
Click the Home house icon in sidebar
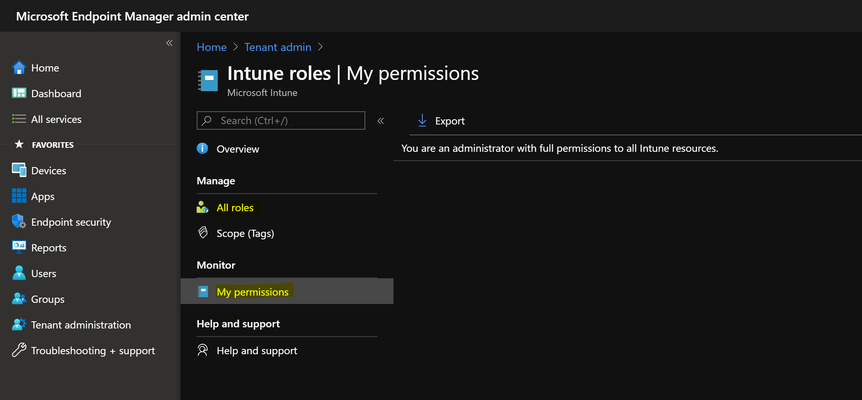tap(19, 68)
